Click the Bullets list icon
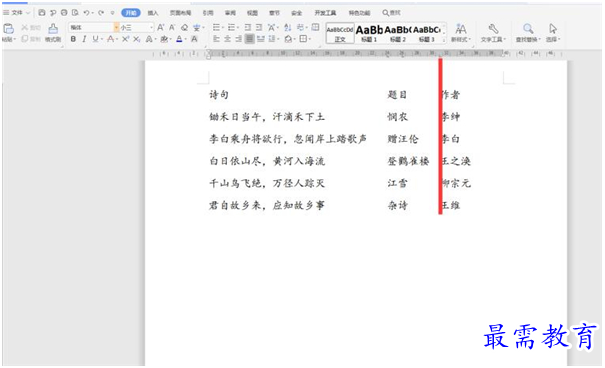The height and width of the screenshot is (368, 605). point(216,27)
